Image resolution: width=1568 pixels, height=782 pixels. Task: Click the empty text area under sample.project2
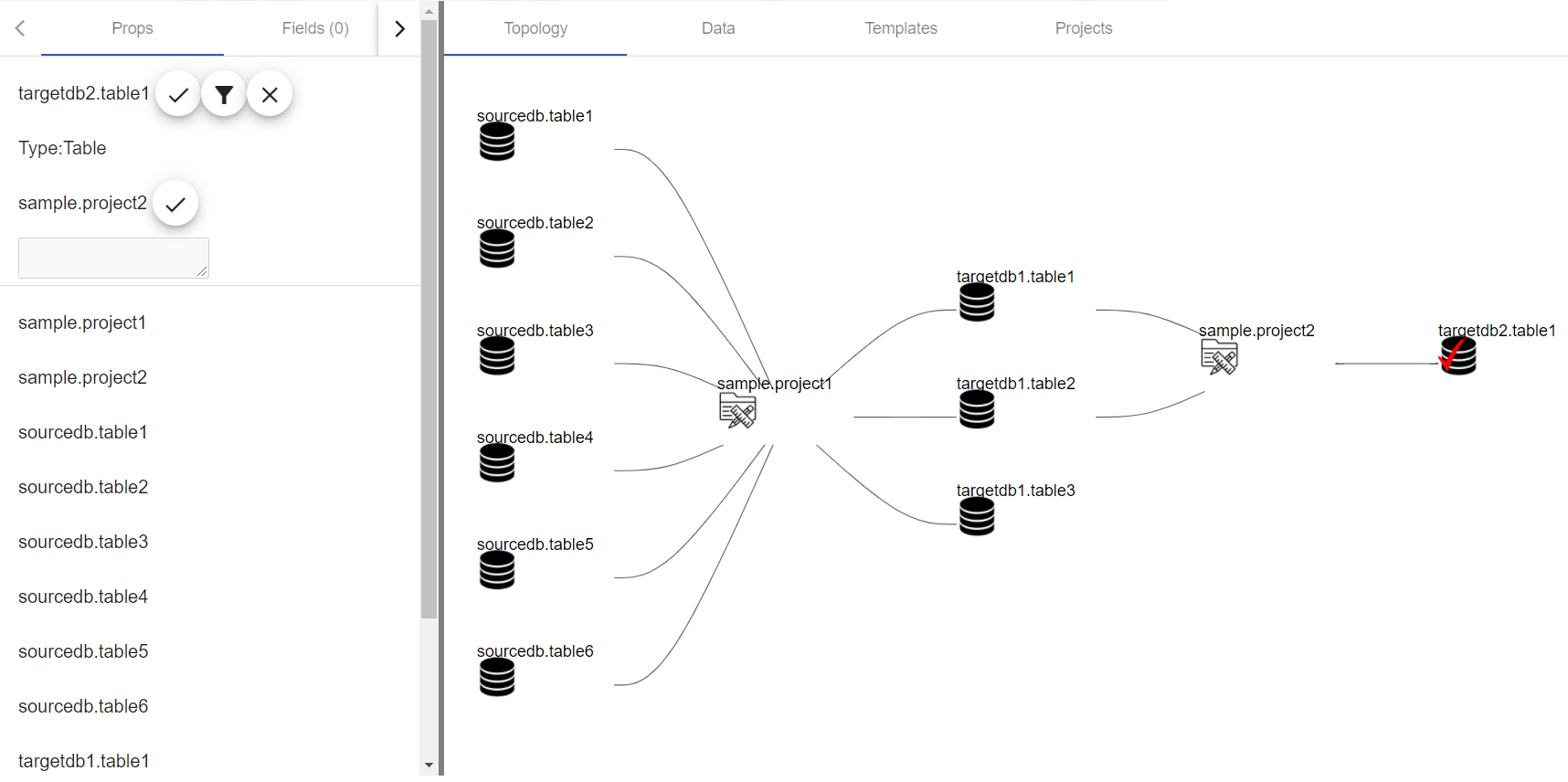[x=113, y=258]
